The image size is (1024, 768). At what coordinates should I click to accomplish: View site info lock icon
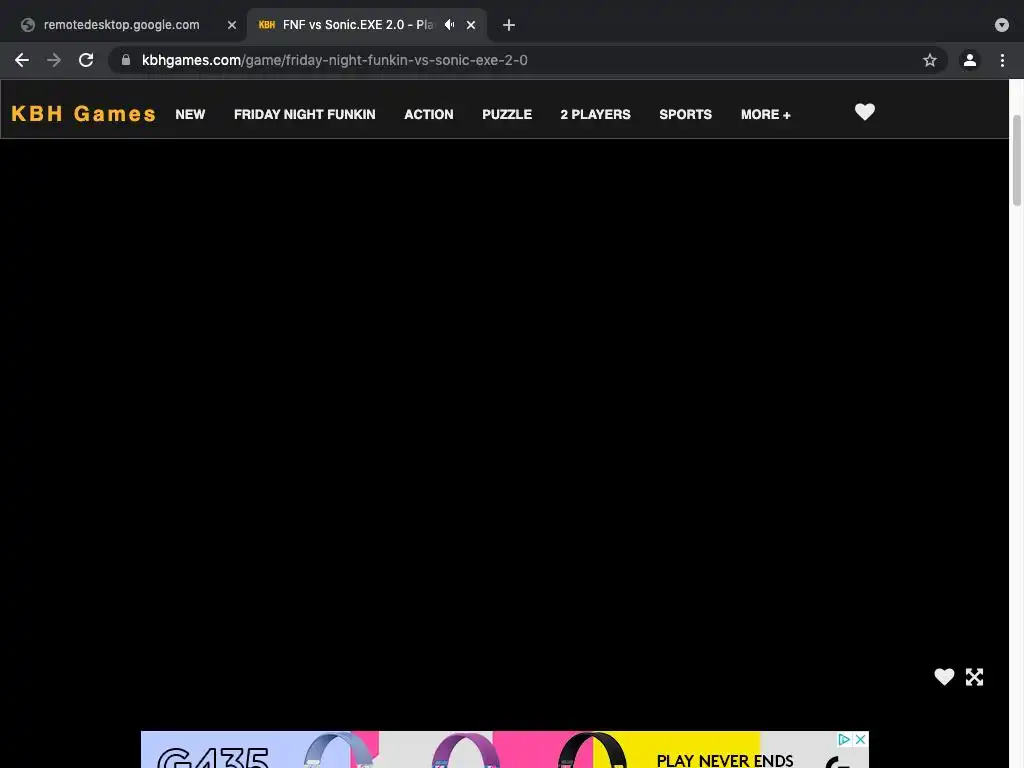click(x=126, y=60)
